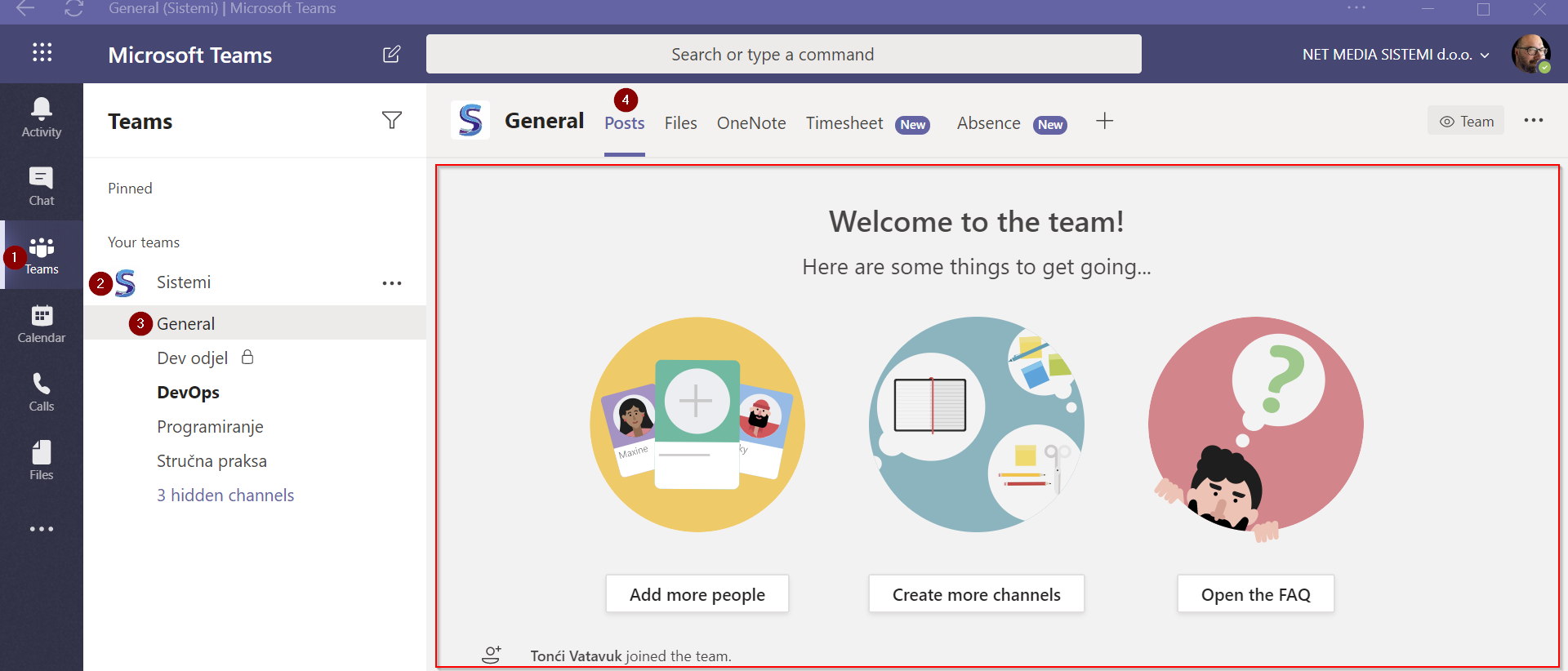This screenshot has width=1568, height=671.
Task: Click the Tonći Vatavuk name
Action: 577,655
